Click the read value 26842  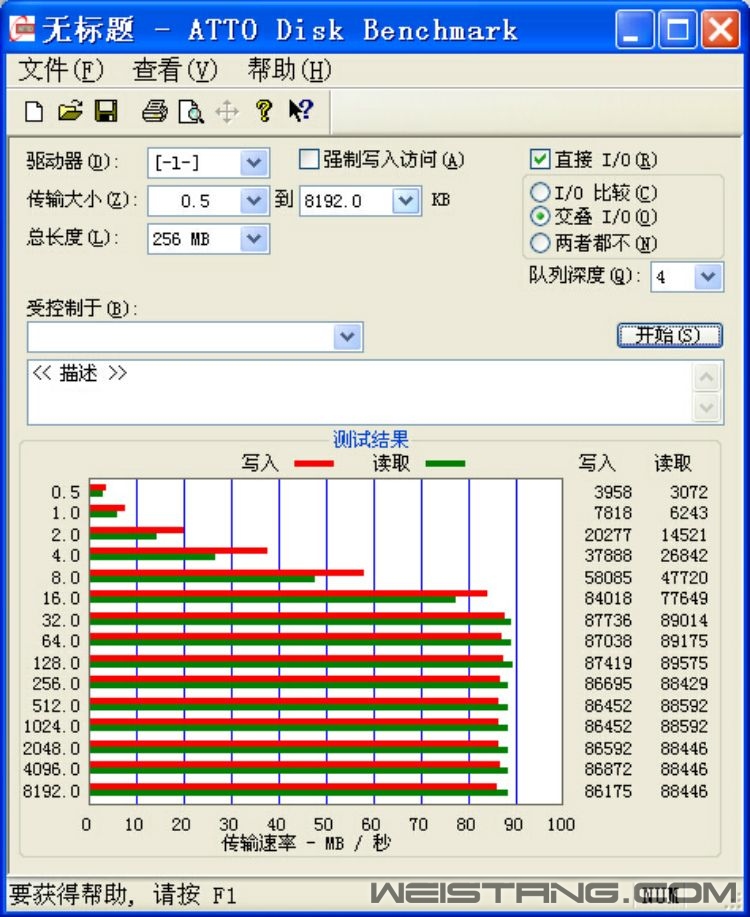[x=684, y=555]
